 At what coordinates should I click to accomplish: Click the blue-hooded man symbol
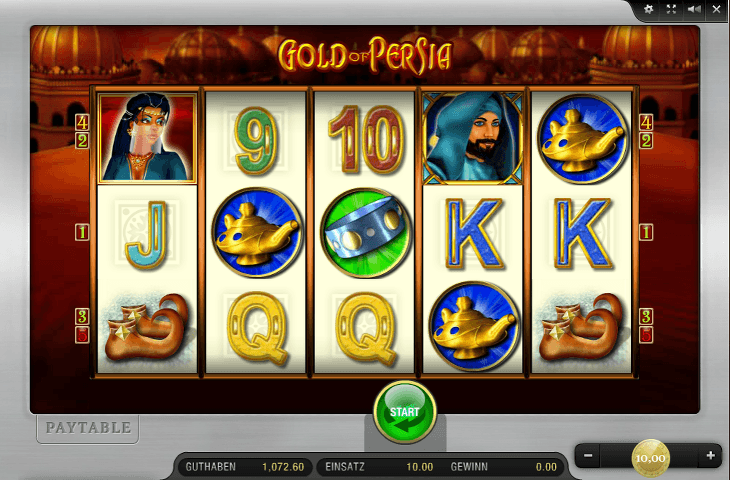coord(473,138)
